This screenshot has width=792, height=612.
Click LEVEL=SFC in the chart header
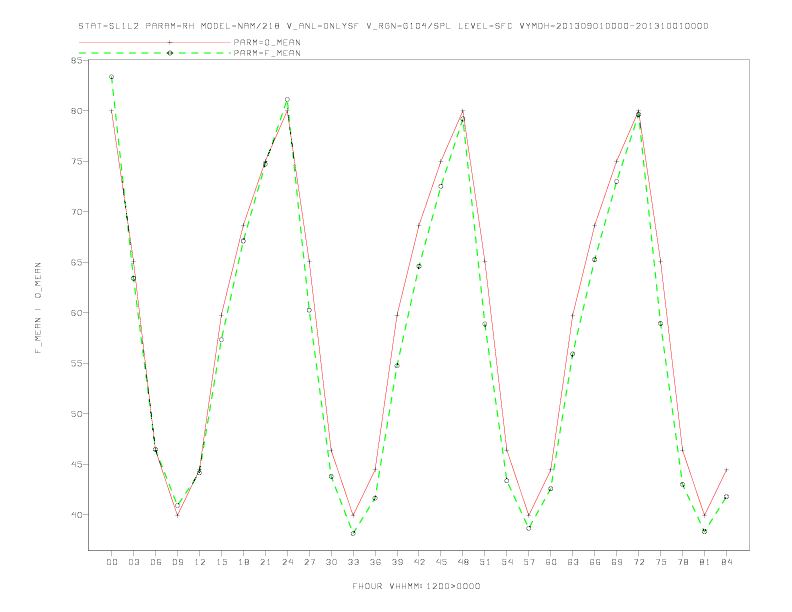tap(486, 26)
